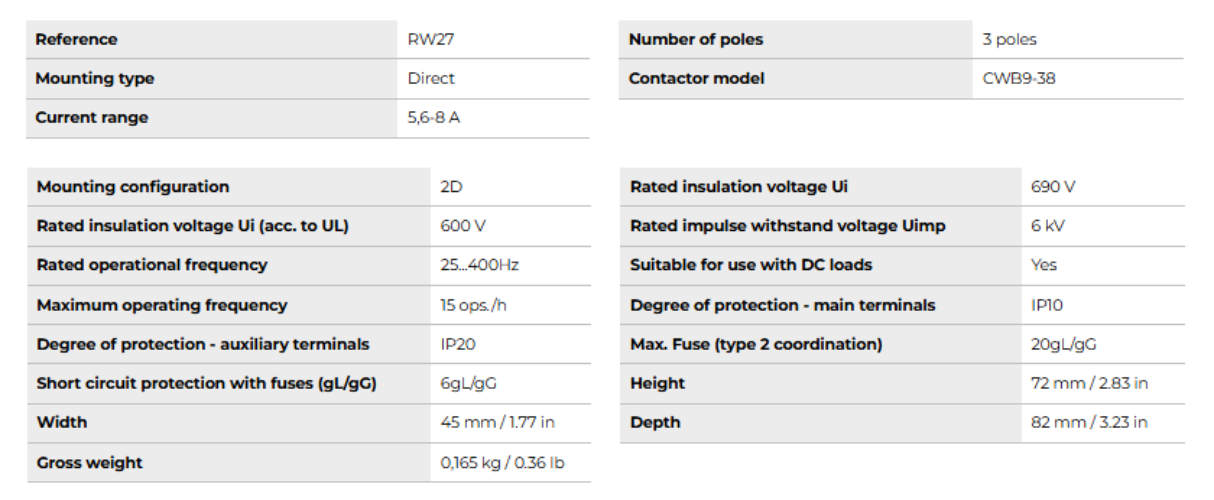This screenshot has height=500, width=1214.
Task: Click the 2D mounting configuration value
Action: tap(452, 187)
